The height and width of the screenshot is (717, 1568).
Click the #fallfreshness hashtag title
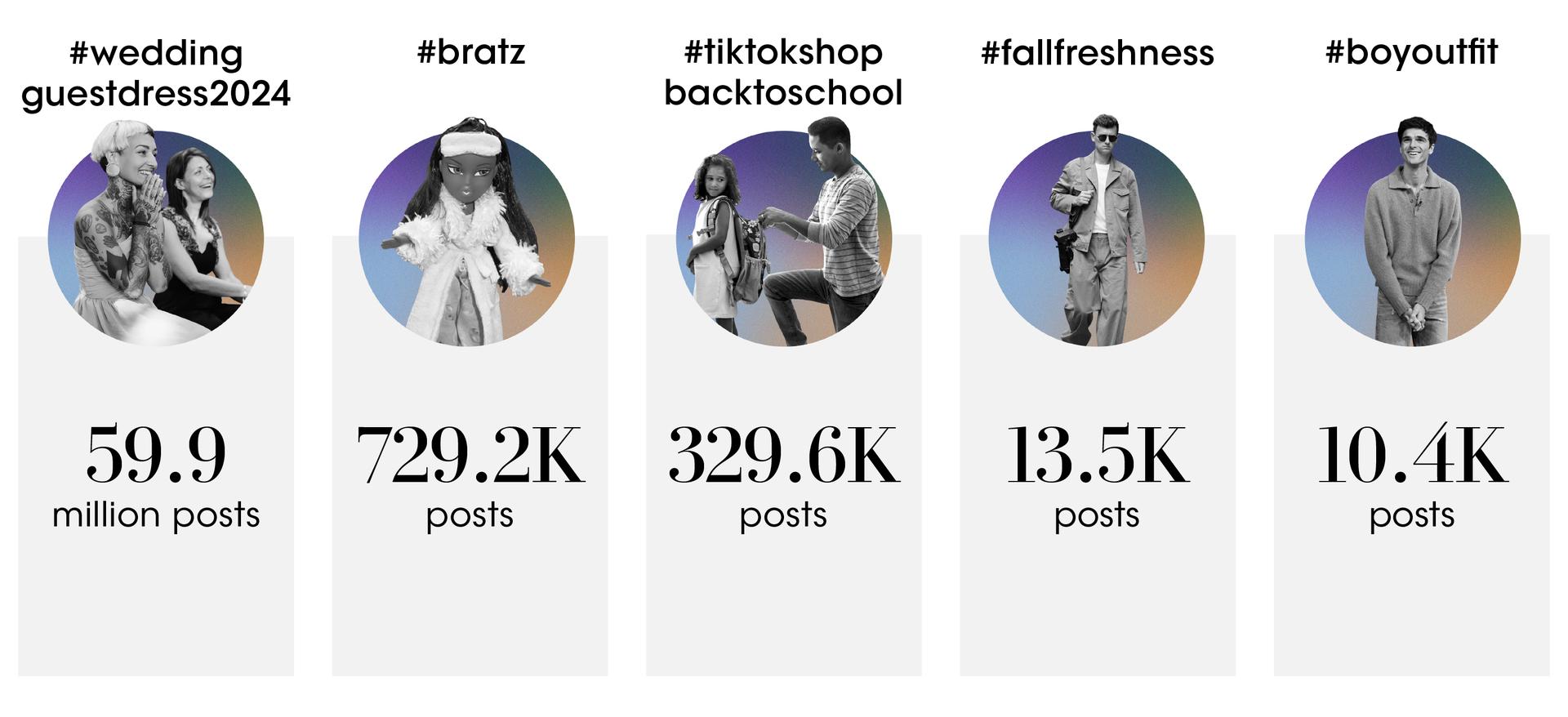point(1097,52)
